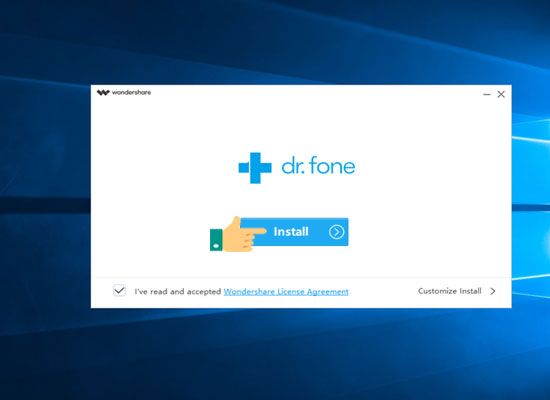Click the blue dr.fone cross logo
This screenshot has width=550, height=400.
click(x=255, y=168)
